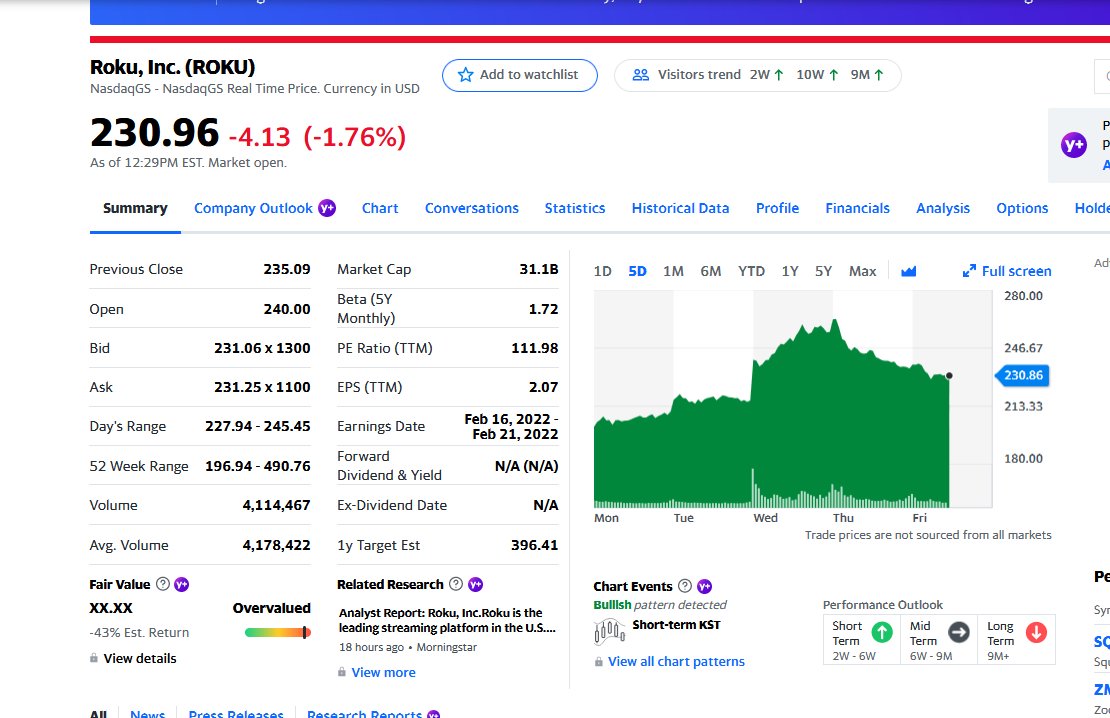Click the lock icon beside View details
1110x718 pixels.
pyautogui.click(x=94, y=658)
